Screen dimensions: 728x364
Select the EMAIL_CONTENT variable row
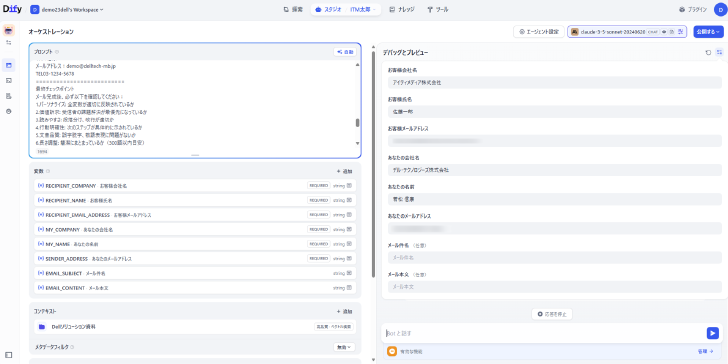(195, 288)
